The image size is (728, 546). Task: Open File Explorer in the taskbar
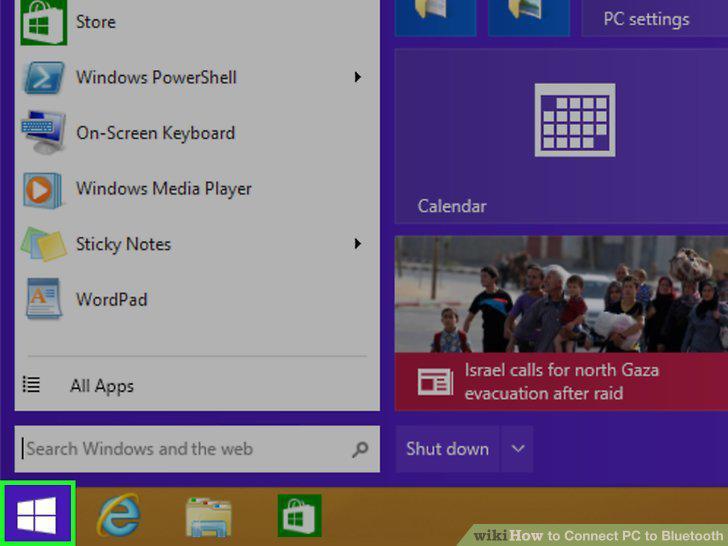[208, 517]
